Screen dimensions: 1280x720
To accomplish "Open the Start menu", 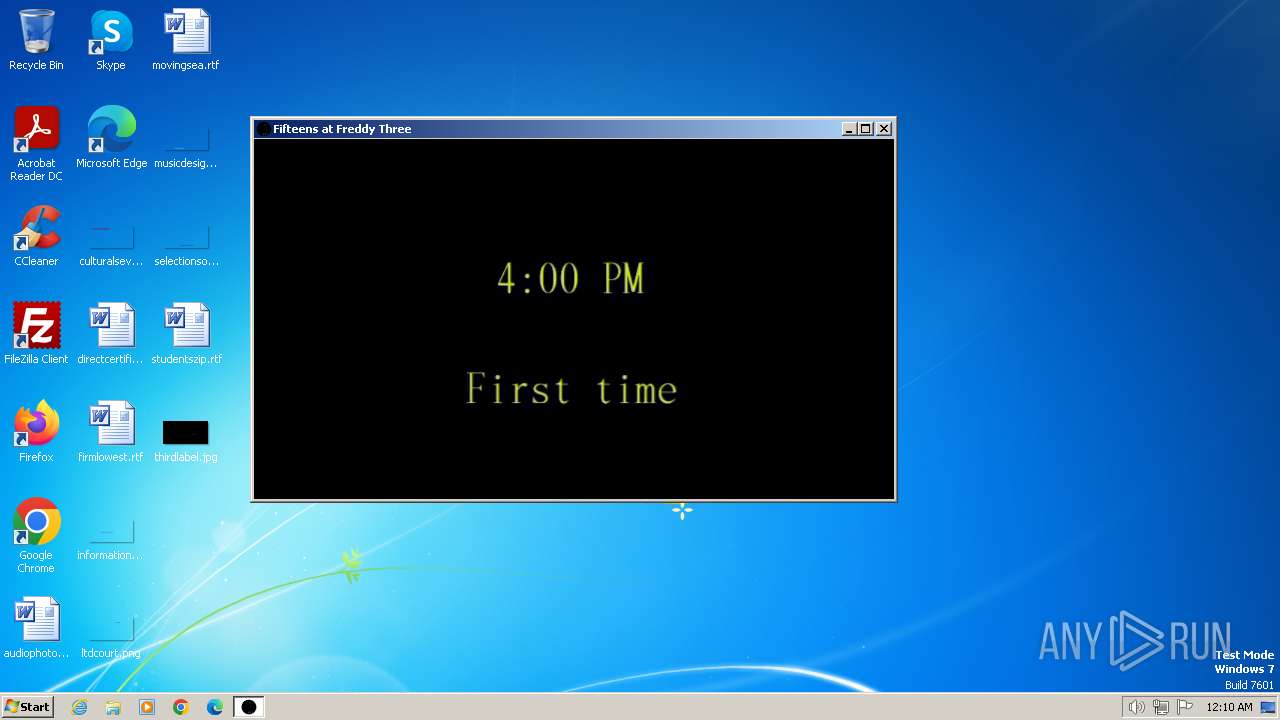I will click(27, 707).
